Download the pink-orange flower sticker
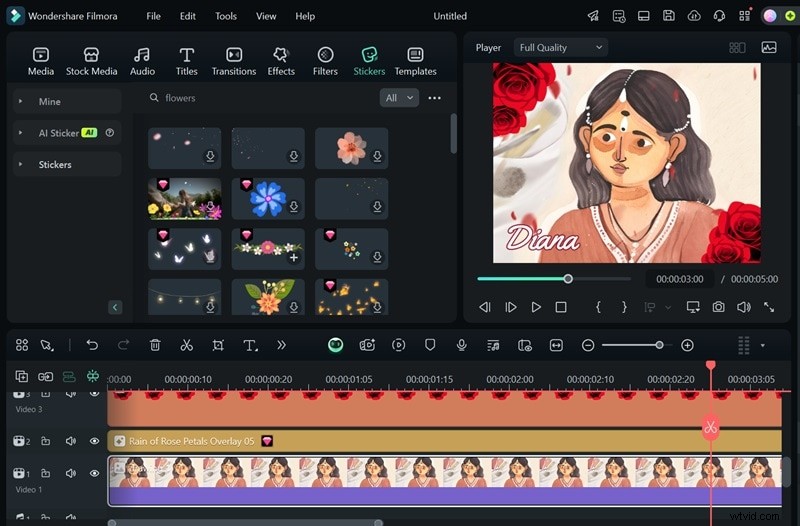 [377, 156]
